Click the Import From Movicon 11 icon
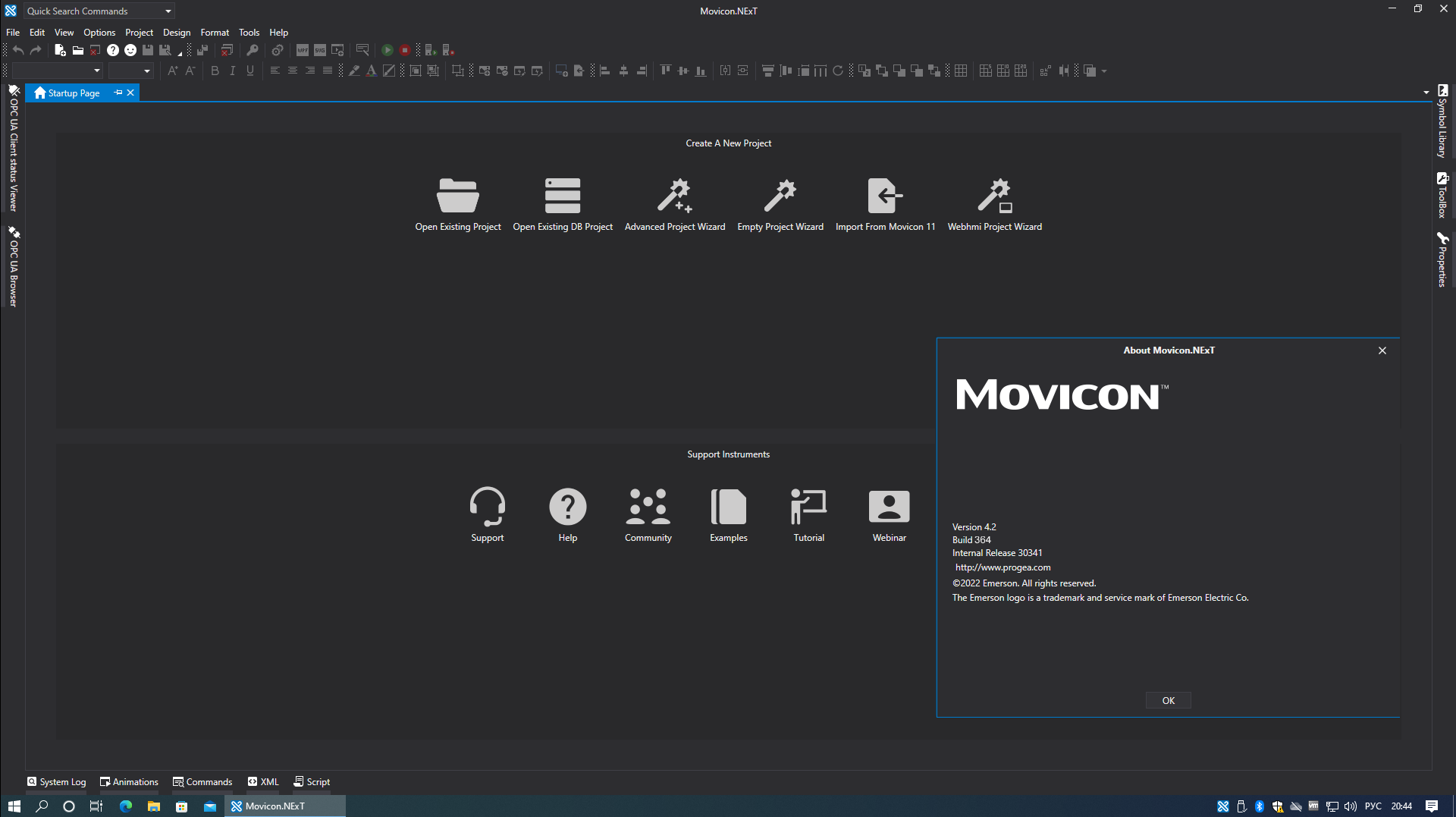1456x817 pixels. (886, 196)
